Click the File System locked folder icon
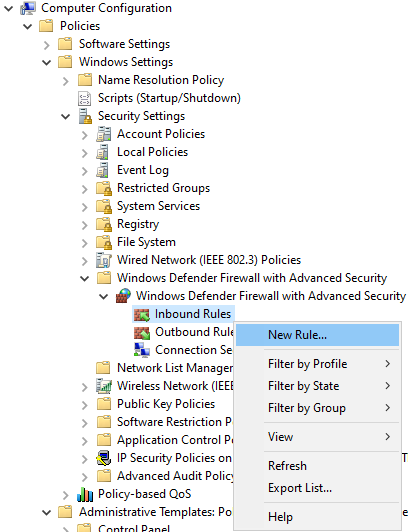Image resolution: width=409 pixels, height=532 pixels. coord(104,242)
